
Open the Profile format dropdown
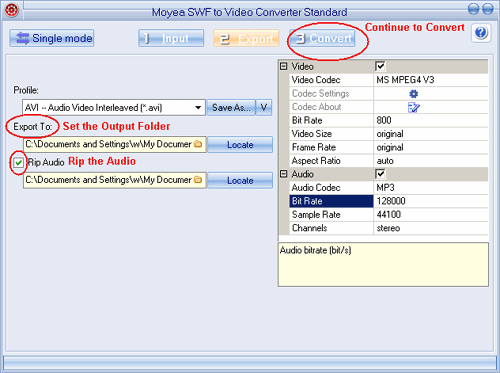tap(198, 108)
